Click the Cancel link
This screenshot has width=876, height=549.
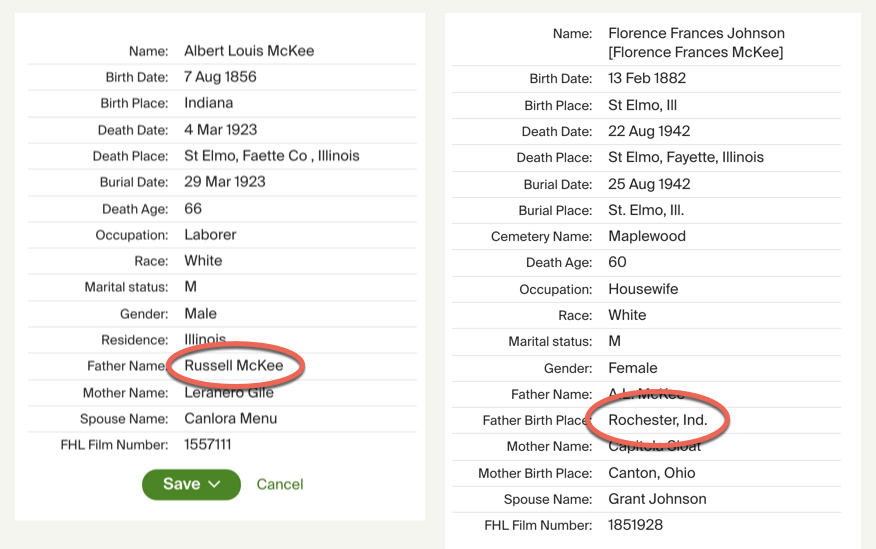pos(279,484)
